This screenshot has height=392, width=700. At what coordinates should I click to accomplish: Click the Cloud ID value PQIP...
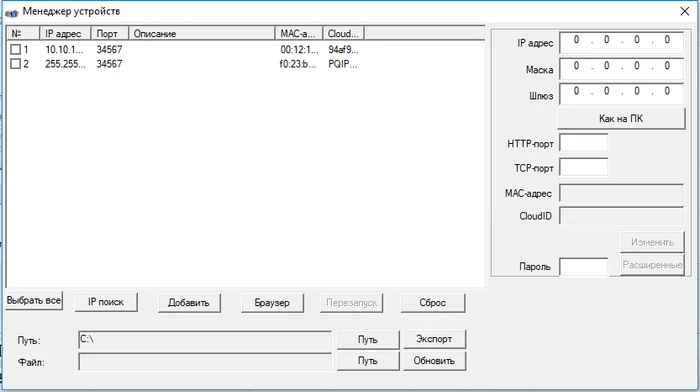(x=342, y=64)
